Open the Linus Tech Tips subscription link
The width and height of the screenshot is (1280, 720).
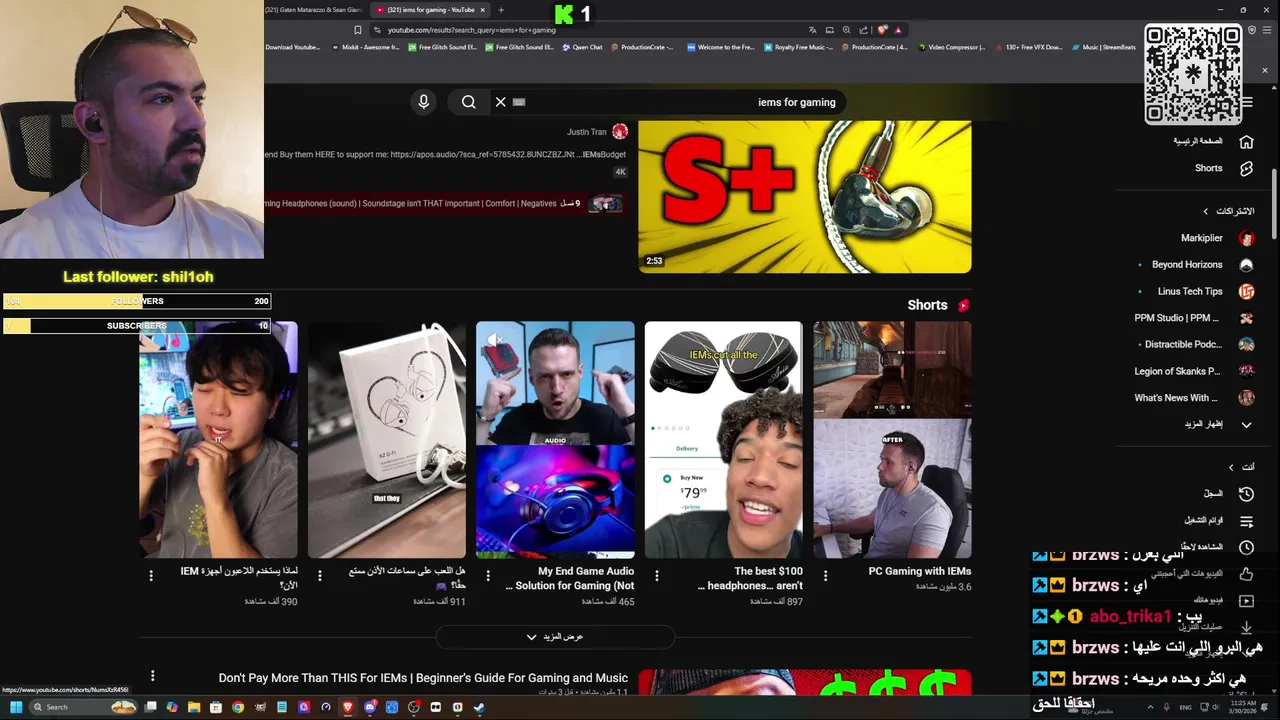(x=1190, y=291)
